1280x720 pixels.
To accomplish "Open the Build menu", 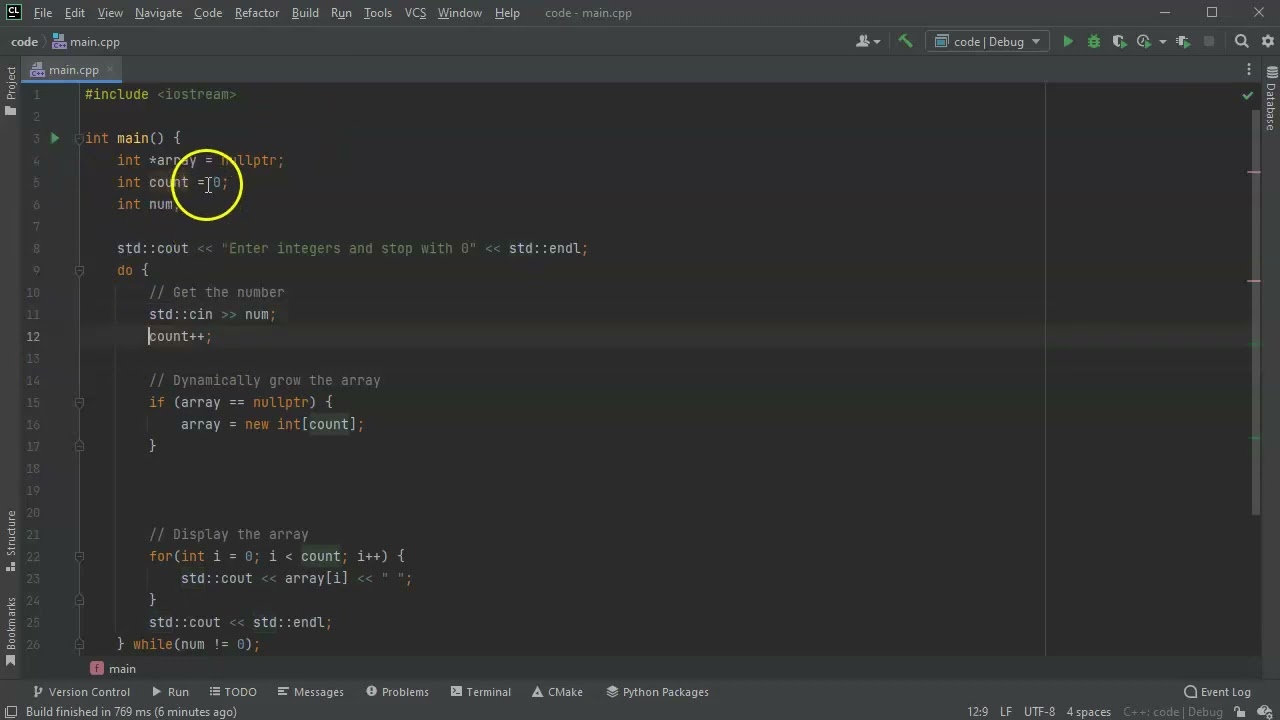I will (x=305, y=13).
